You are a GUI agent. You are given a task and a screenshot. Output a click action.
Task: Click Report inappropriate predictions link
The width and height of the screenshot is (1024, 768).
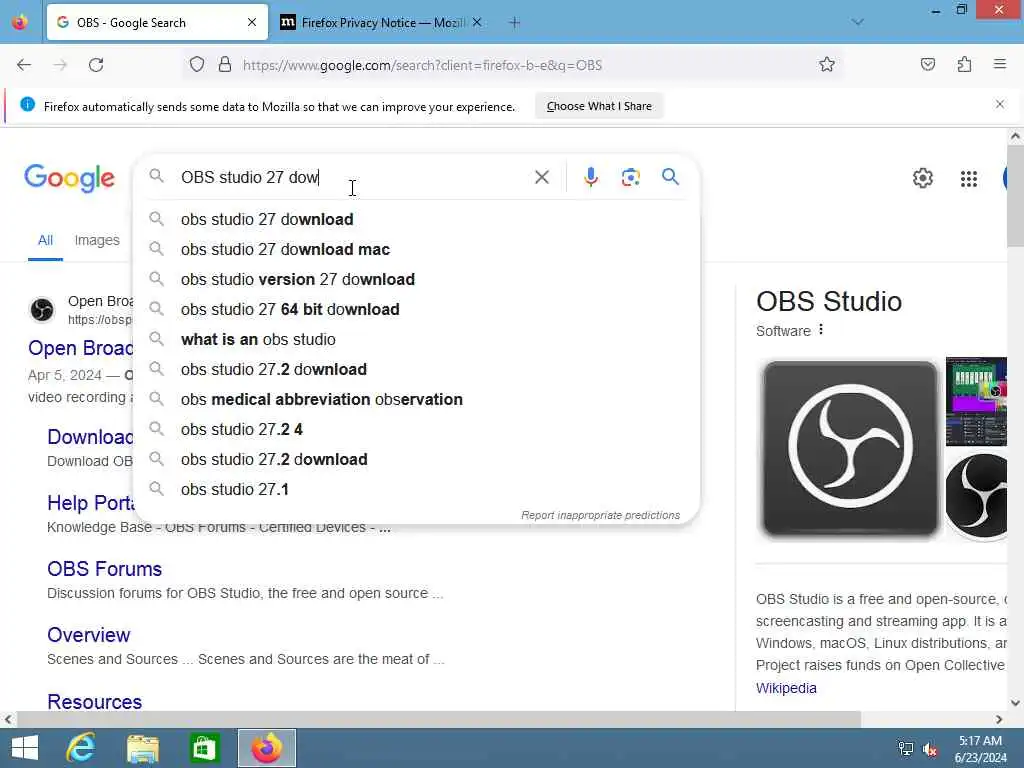[x=600, y=515]
